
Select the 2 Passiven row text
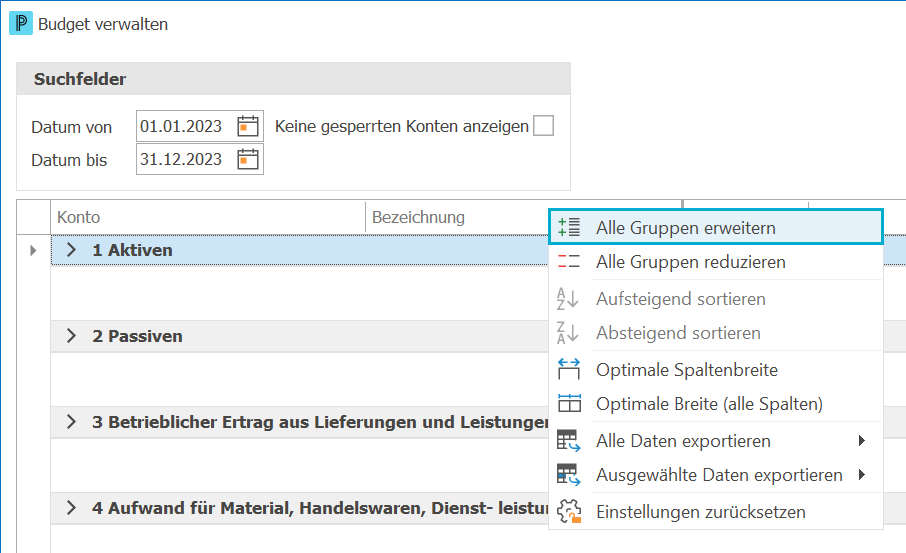tap(138, 336)
